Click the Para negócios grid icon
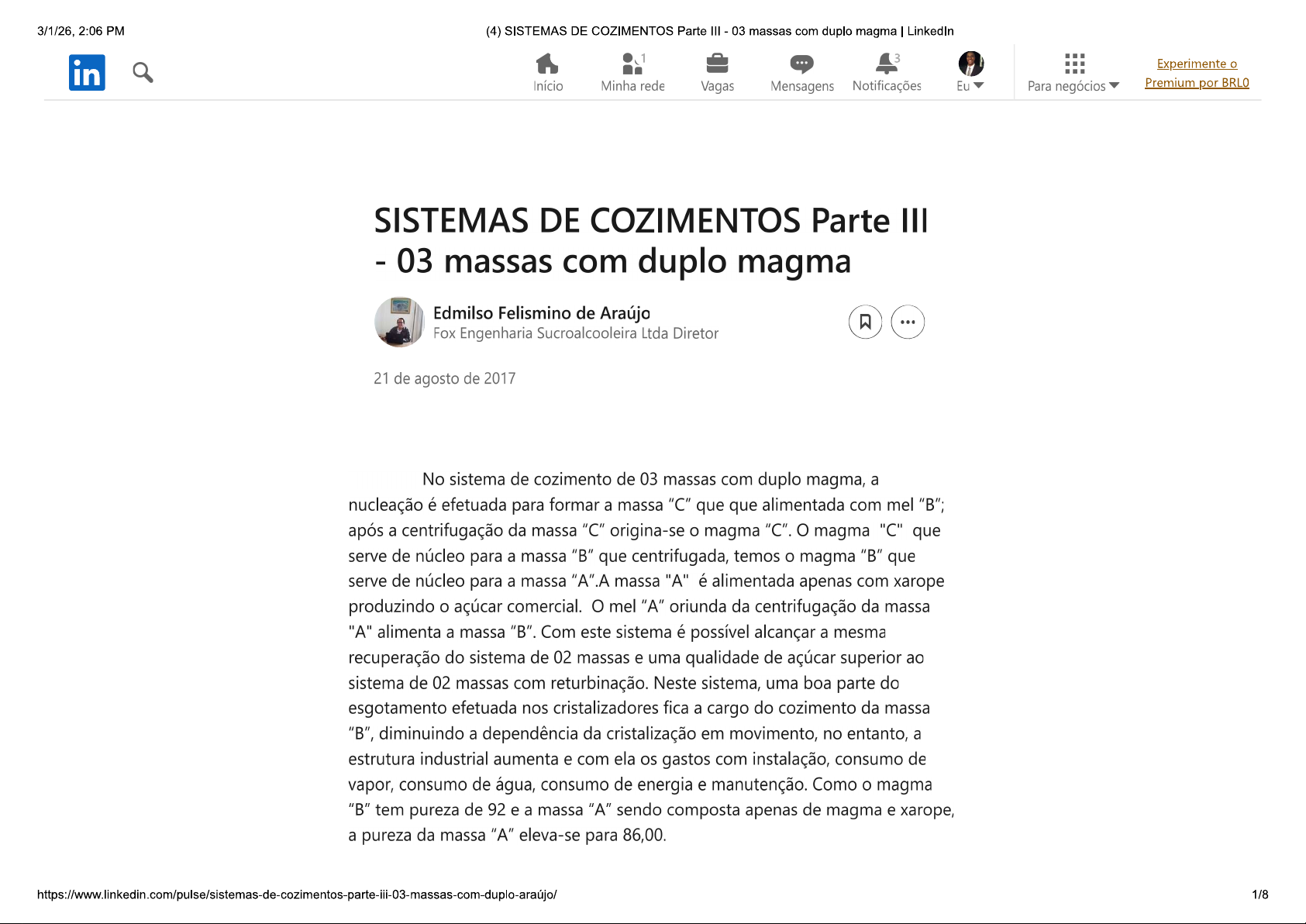Image resolution: width=1306 pixels, height=924 pixels. click(1074, 64)
